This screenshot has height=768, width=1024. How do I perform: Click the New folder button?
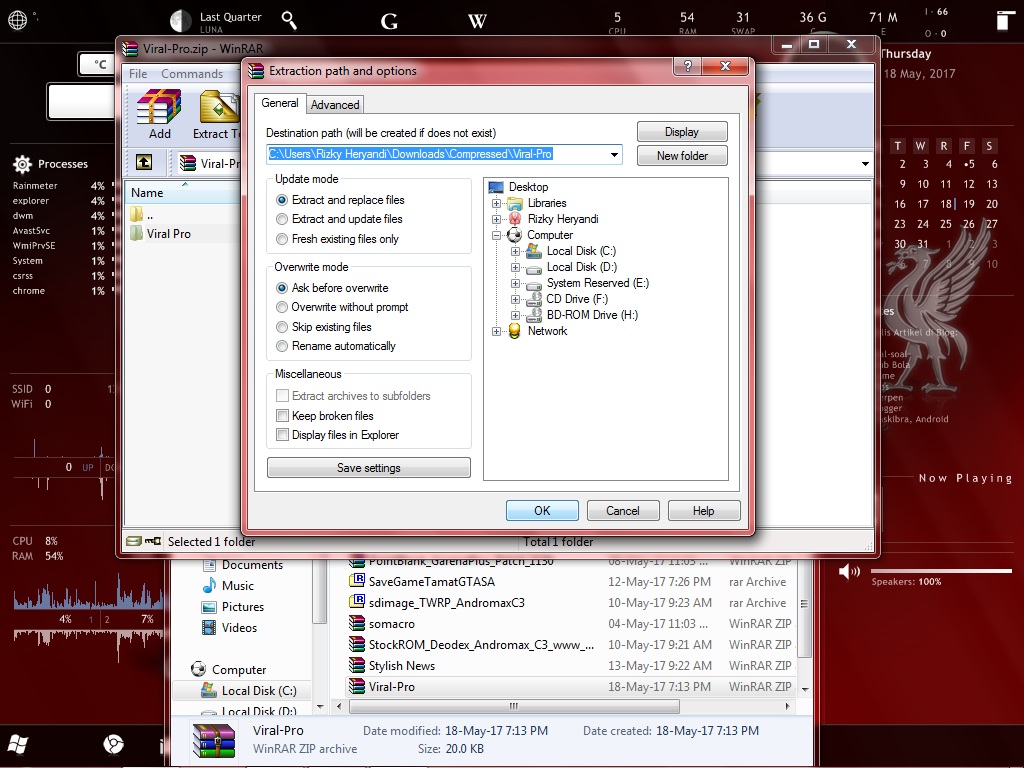682,156
